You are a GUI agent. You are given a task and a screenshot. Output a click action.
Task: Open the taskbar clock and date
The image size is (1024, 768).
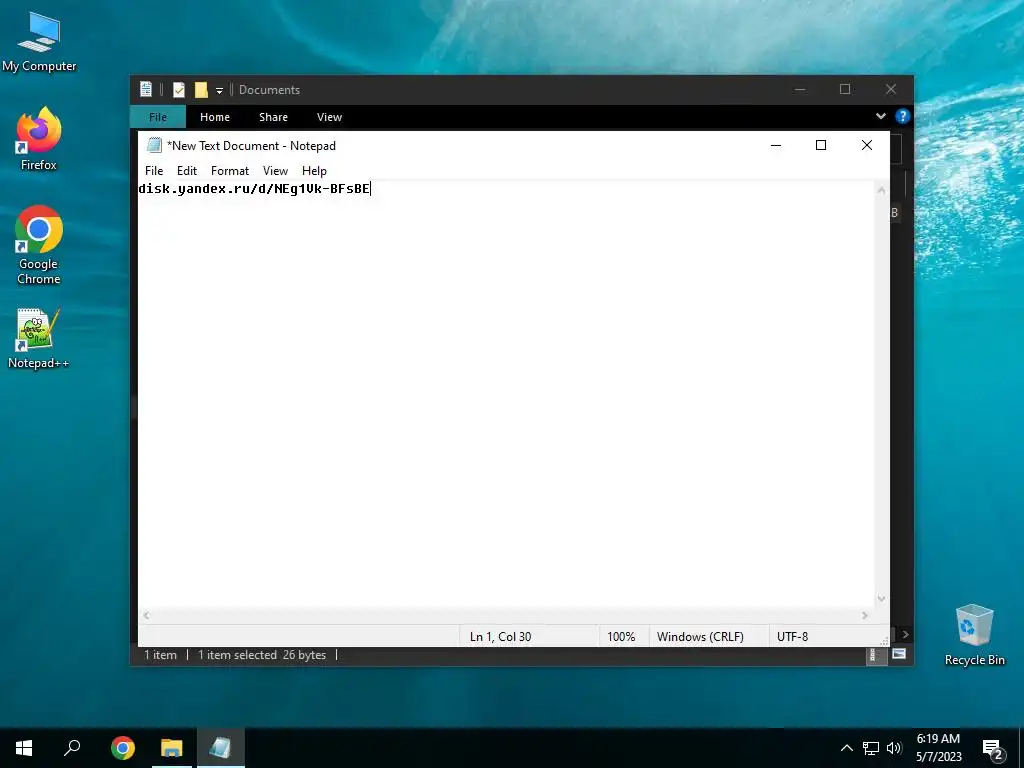pos(938,748)
